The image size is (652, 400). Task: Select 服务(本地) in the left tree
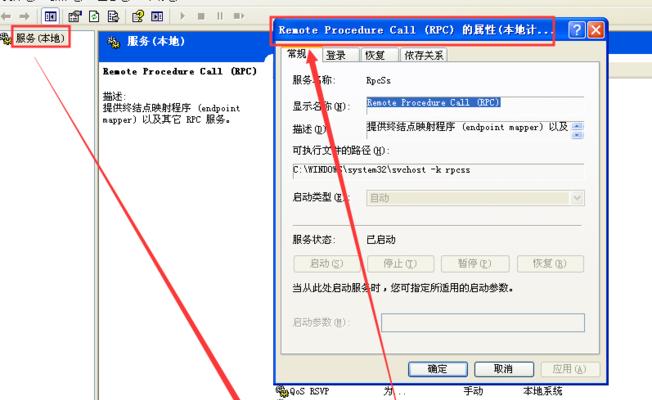(x=40, y=38)
